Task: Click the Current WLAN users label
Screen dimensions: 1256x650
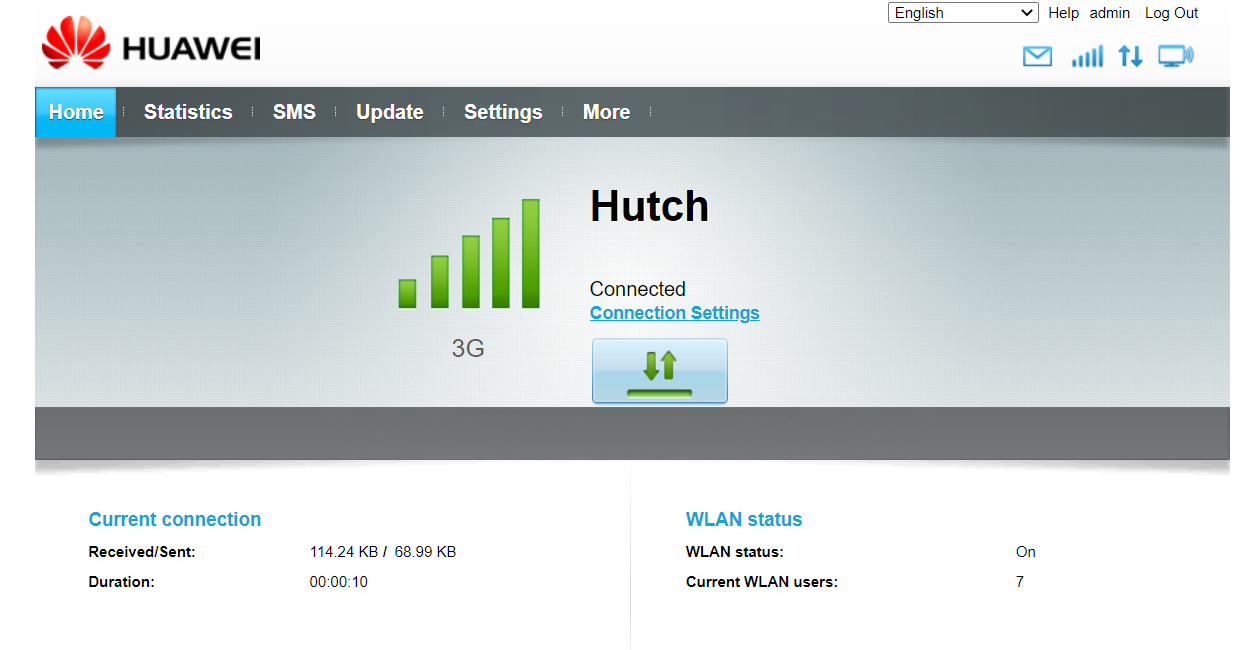Action: click(x=762, y=582)
